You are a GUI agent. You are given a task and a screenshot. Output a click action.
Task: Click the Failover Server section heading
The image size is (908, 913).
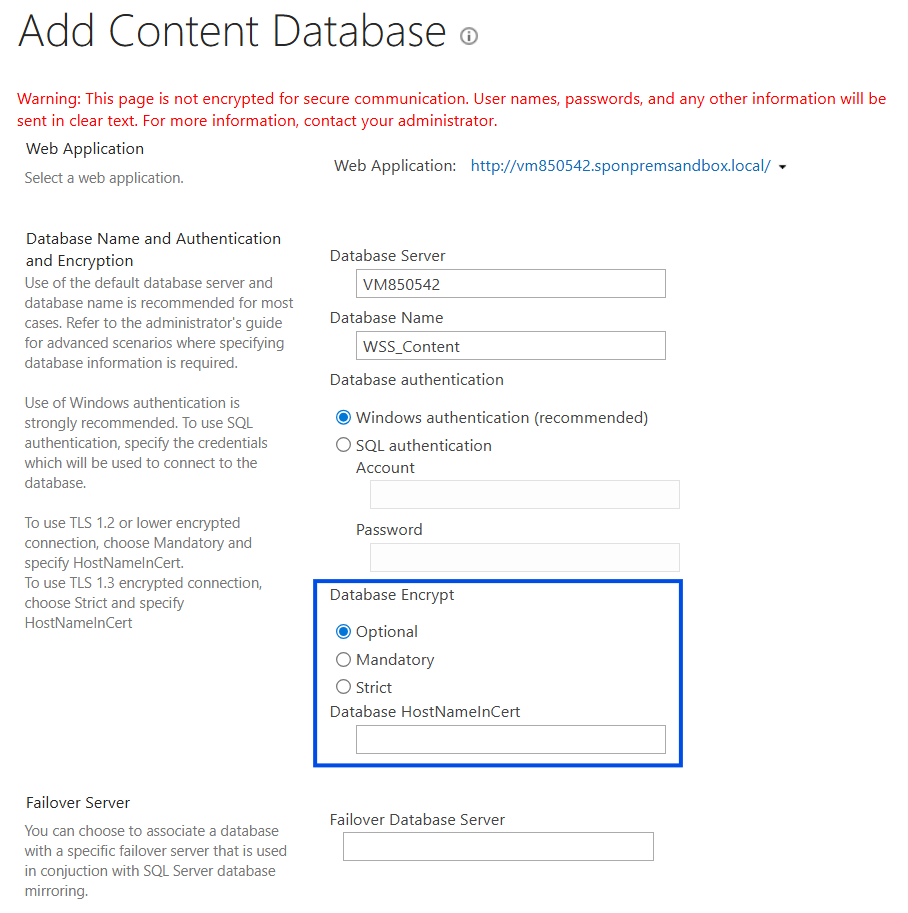[78, 802]
